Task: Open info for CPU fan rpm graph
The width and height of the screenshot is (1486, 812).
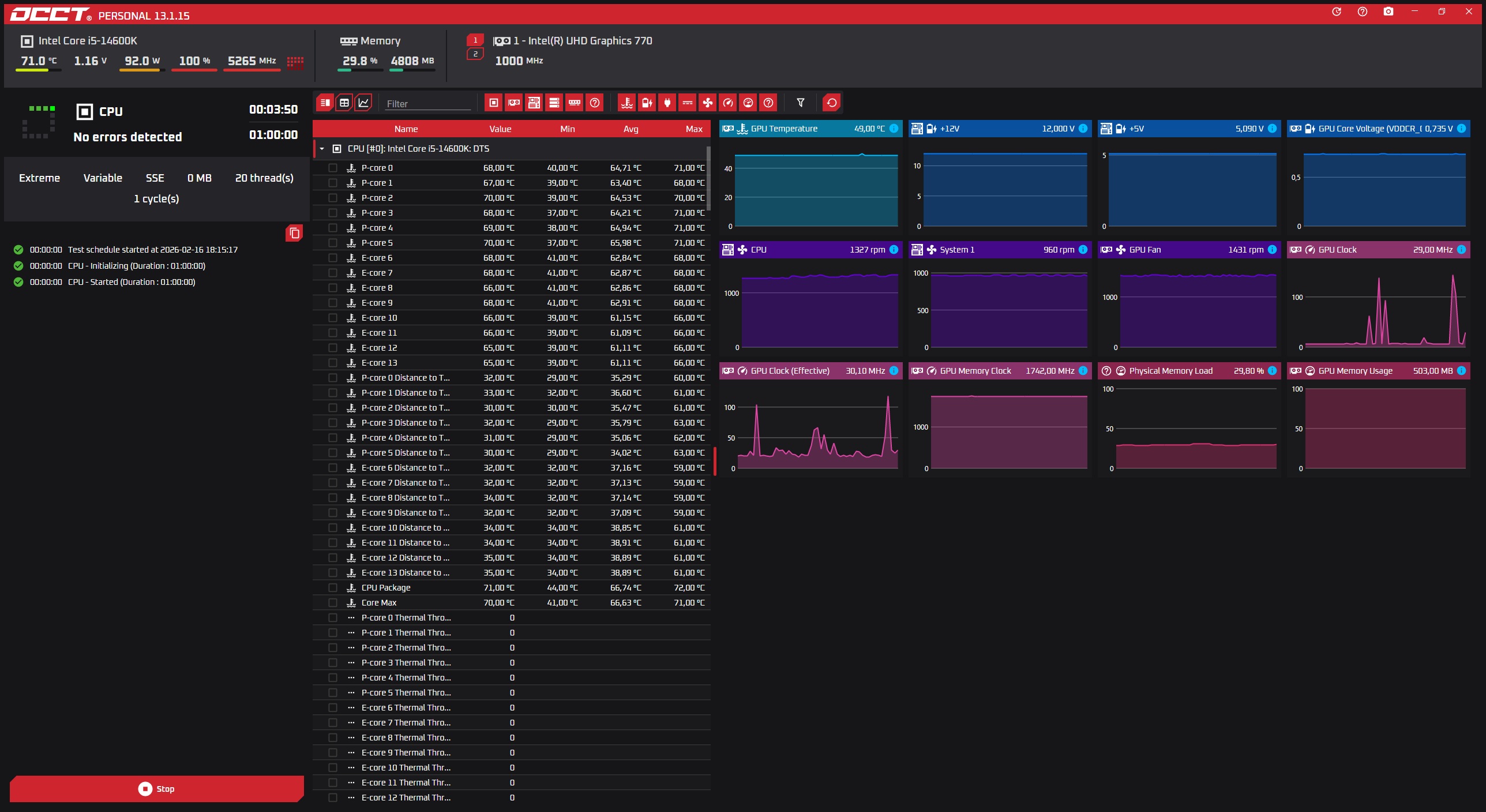Action: (x=894, y=250)
